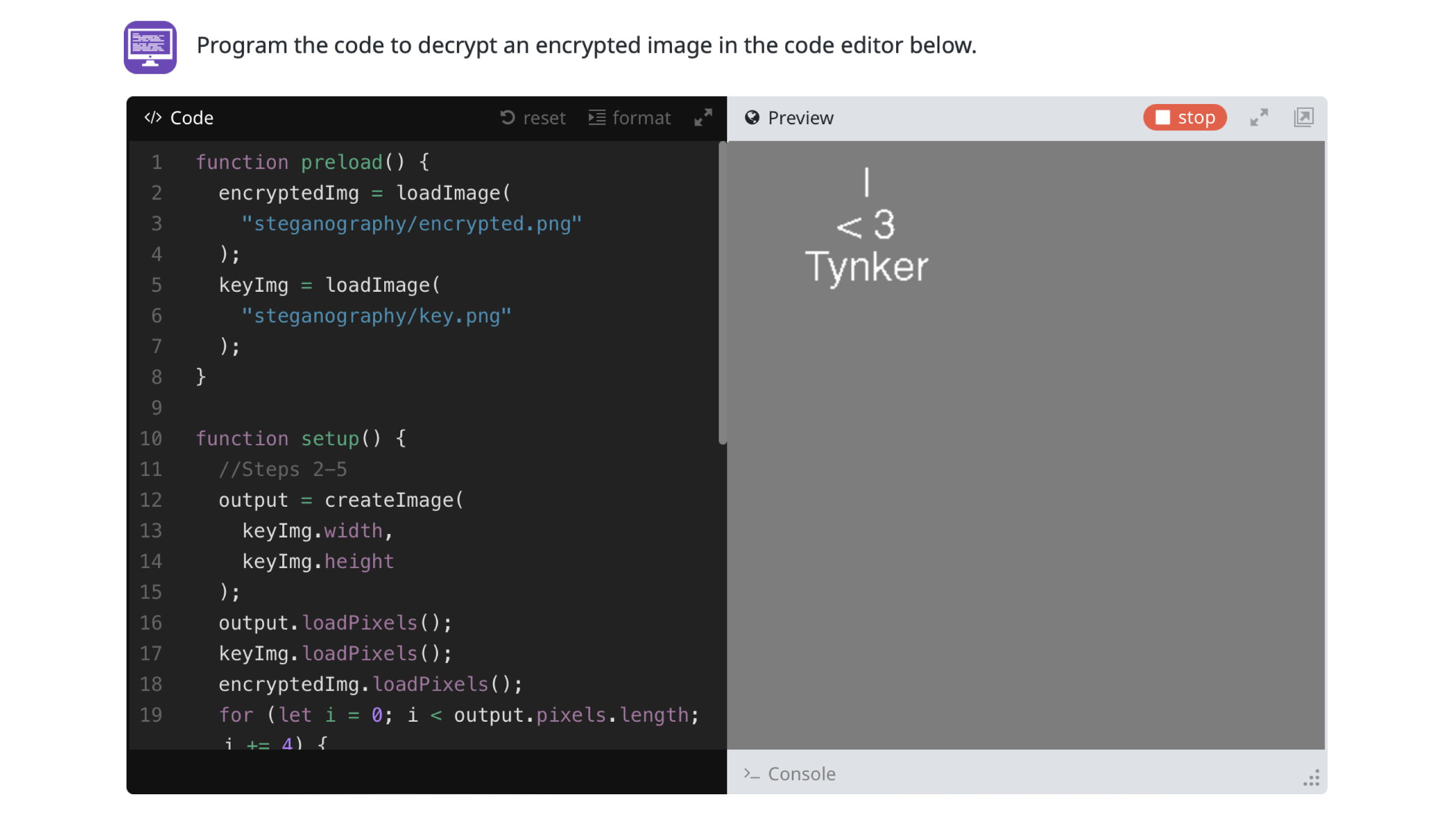
Task: Stop the running preview
Action: click(x=1184, y=117)
